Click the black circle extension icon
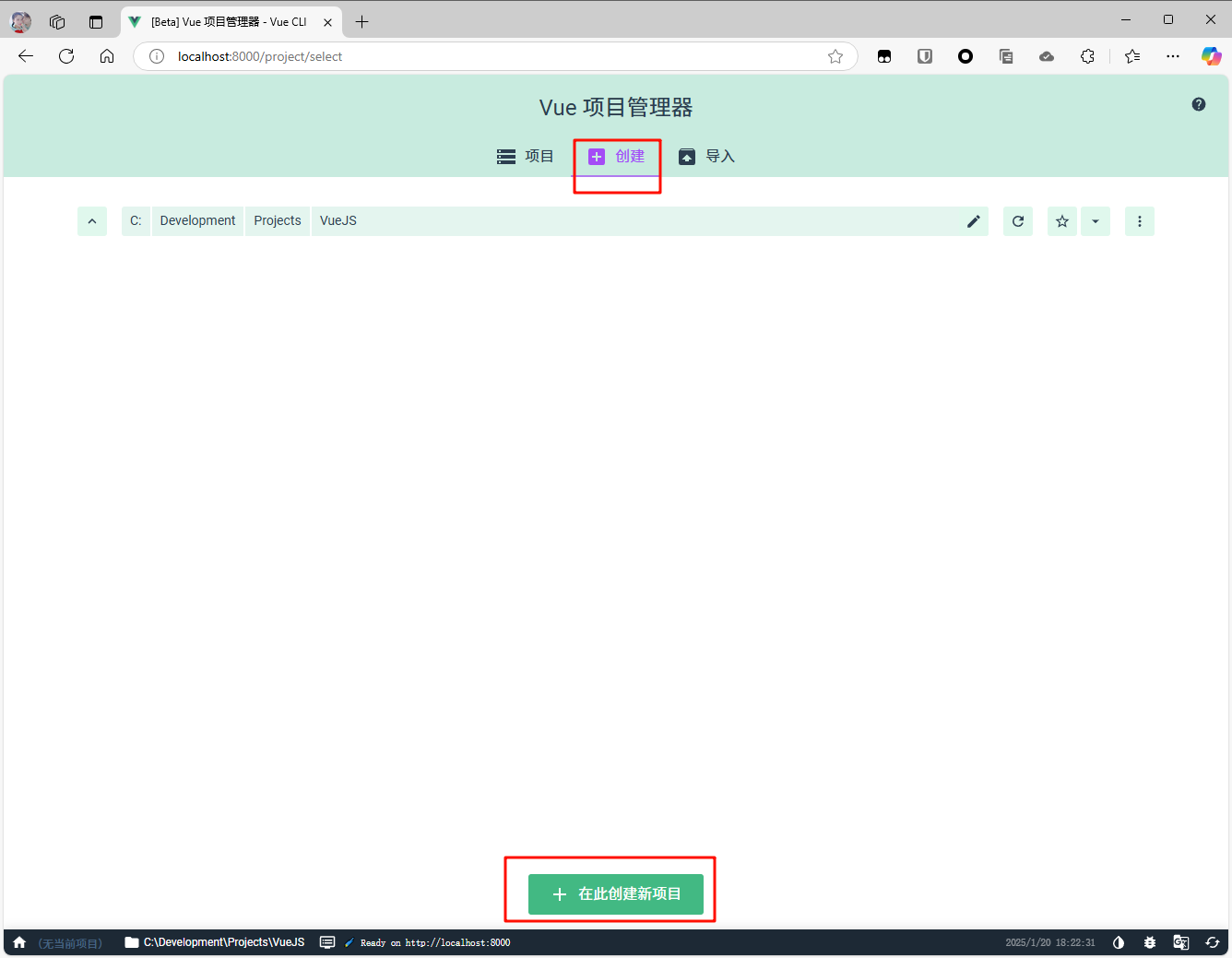The image size is (1232, 958). (x=965, y=56)
